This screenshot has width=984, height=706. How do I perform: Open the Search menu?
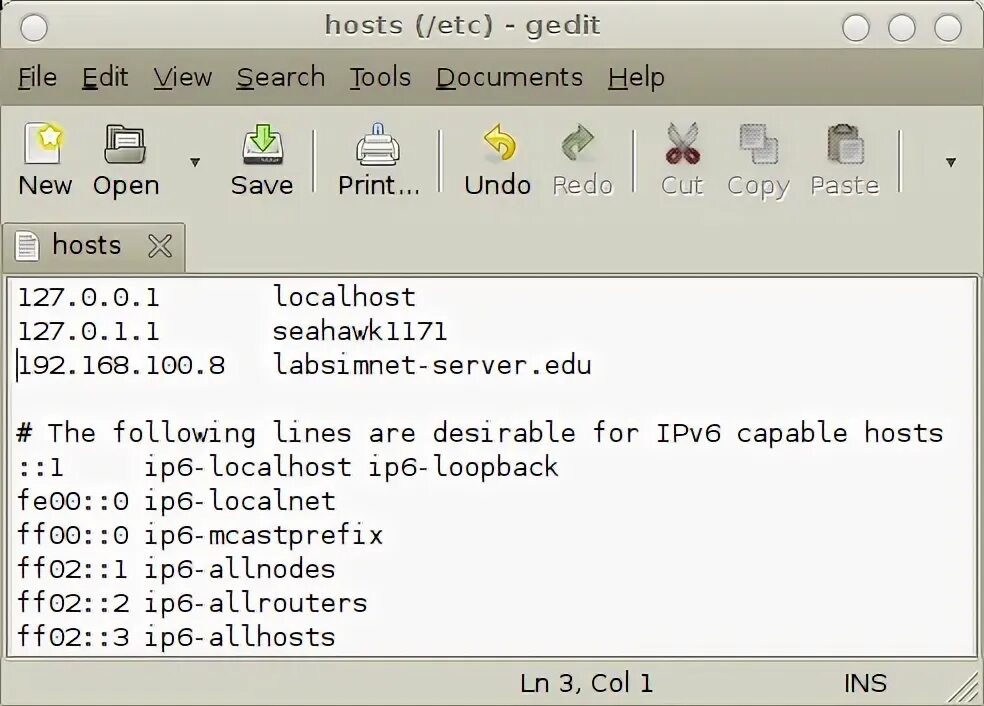click(281, 77)
